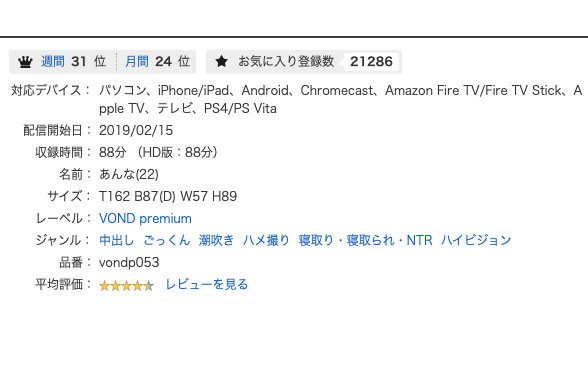Viewport: 588px width, 386px height.
Task: Click the release date 2019/02/15
Action: pyautogui.click(x=136, y=130)
